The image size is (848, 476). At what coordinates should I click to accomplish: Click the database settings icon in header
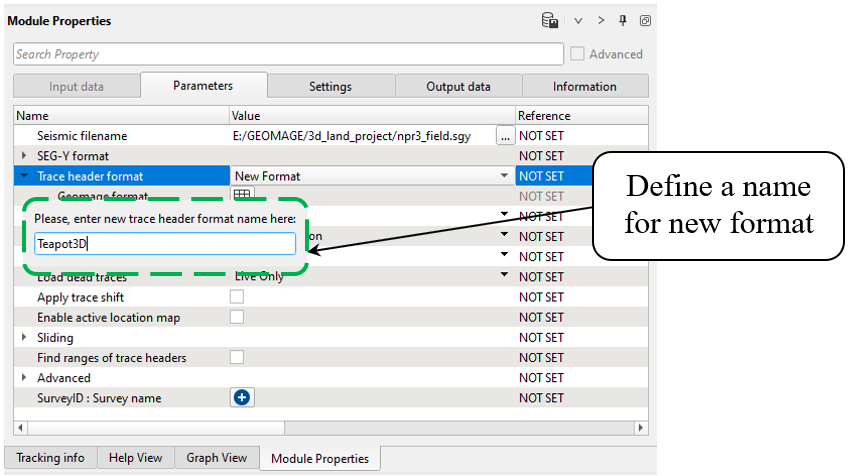coord(549,21)
